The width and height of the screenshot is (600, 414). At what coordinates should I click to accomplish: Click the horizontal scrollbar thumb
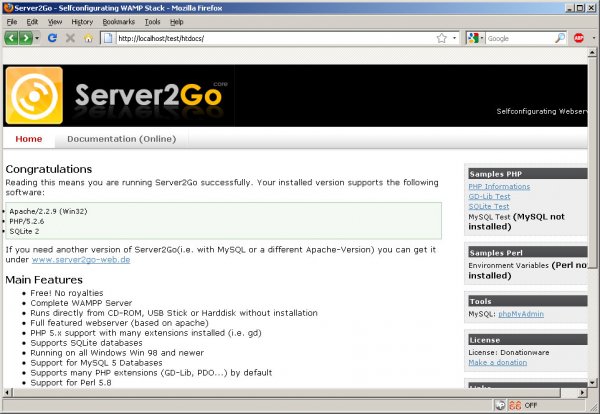(x=286, y=392)
